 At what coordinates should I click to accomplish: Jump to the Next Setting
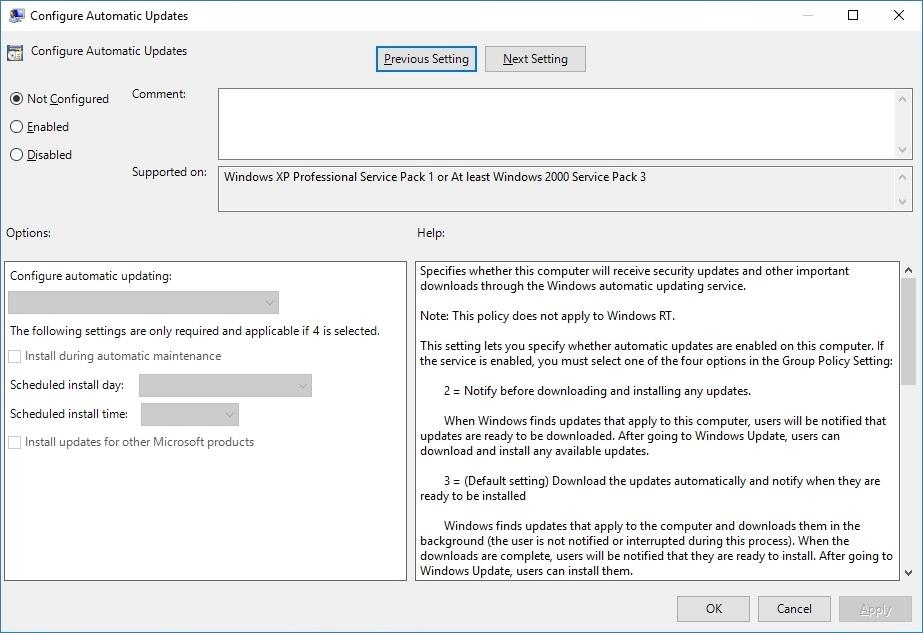pos(535,59)
